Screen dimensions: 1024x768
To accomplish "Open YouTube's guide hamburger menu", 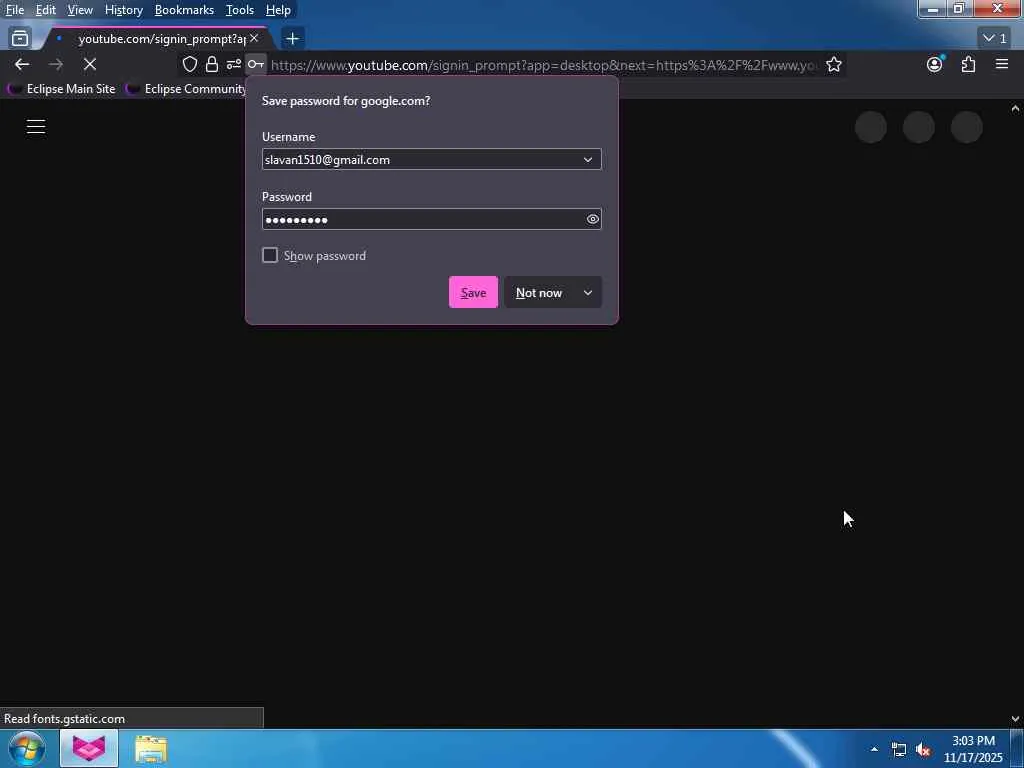I will click(36, 127).
